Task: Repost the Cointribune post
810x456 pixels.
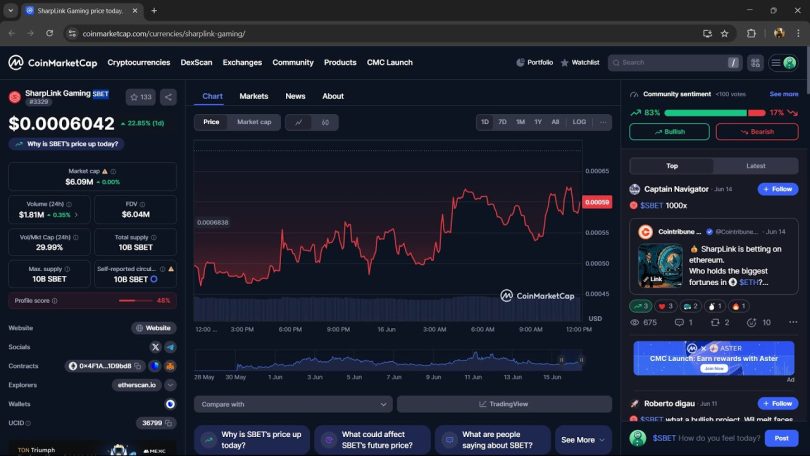Action: tap(715, 322)
